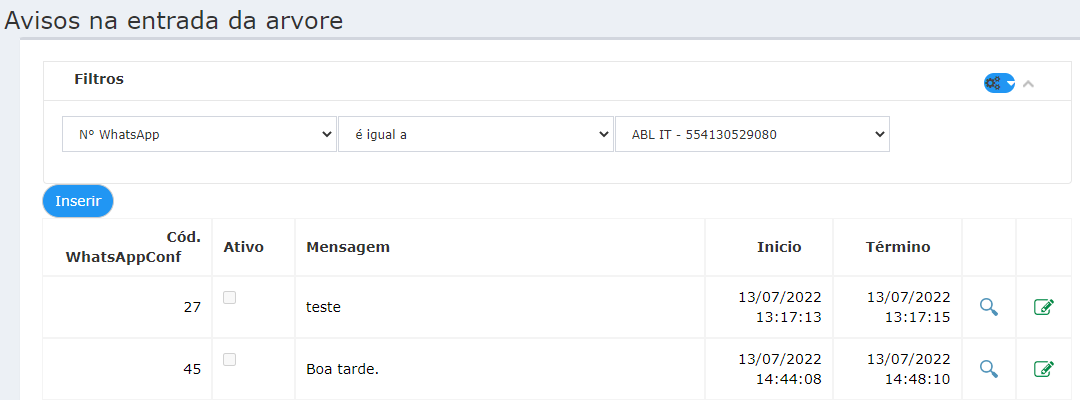
Task: Open the edit icon for Boa tarde row
Action: click(x=1044, y=369)
